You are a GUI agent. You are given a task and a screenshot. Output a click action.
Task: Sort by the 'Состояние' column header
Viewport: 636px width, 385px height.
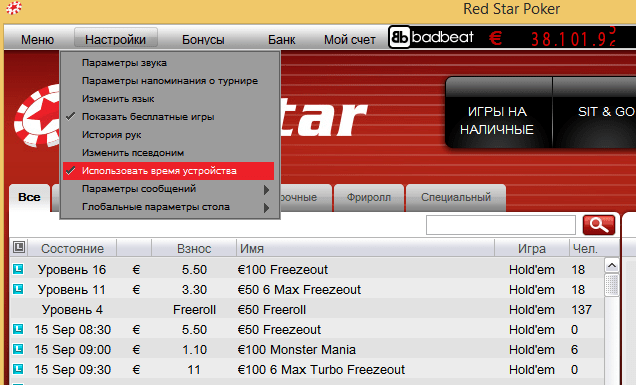coord(72,248)
